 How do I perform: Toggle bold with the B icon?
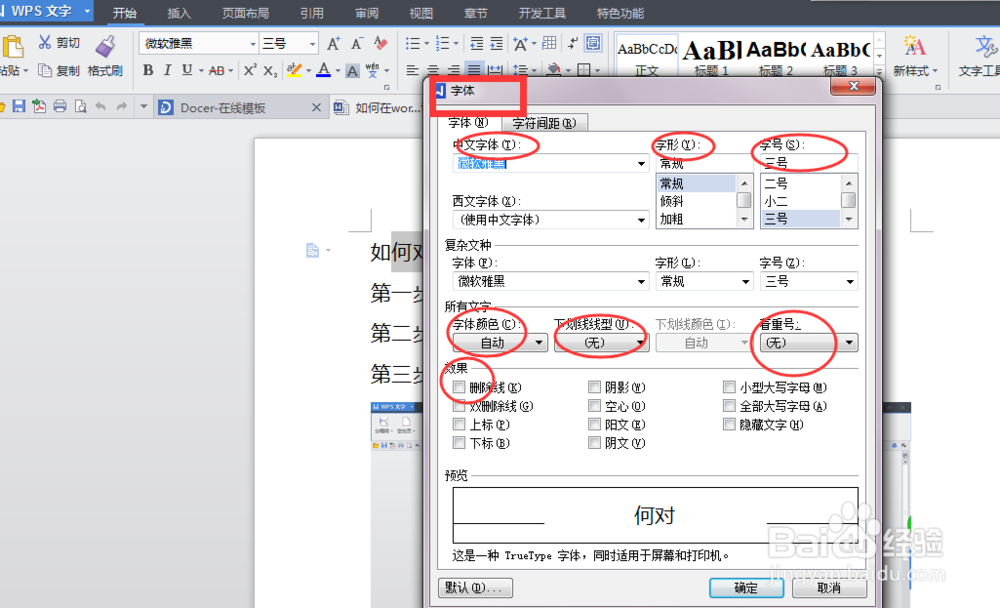(x=147, y=71)
